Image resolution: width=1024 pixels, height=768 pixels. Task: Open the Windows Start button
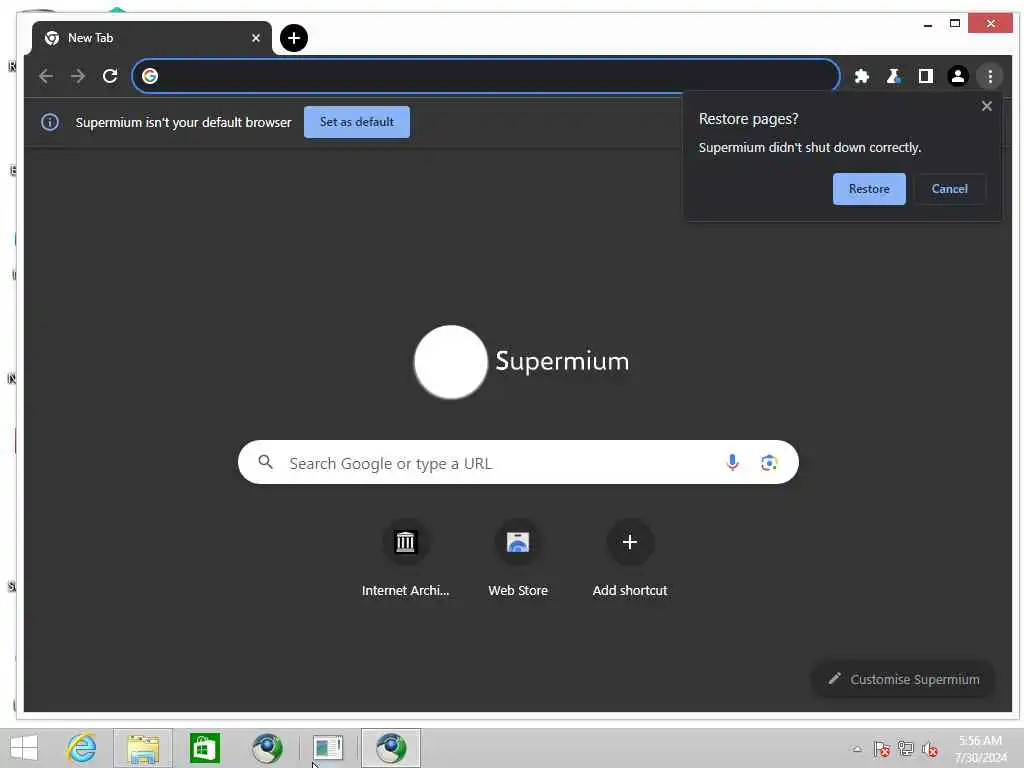coord(24,748)
